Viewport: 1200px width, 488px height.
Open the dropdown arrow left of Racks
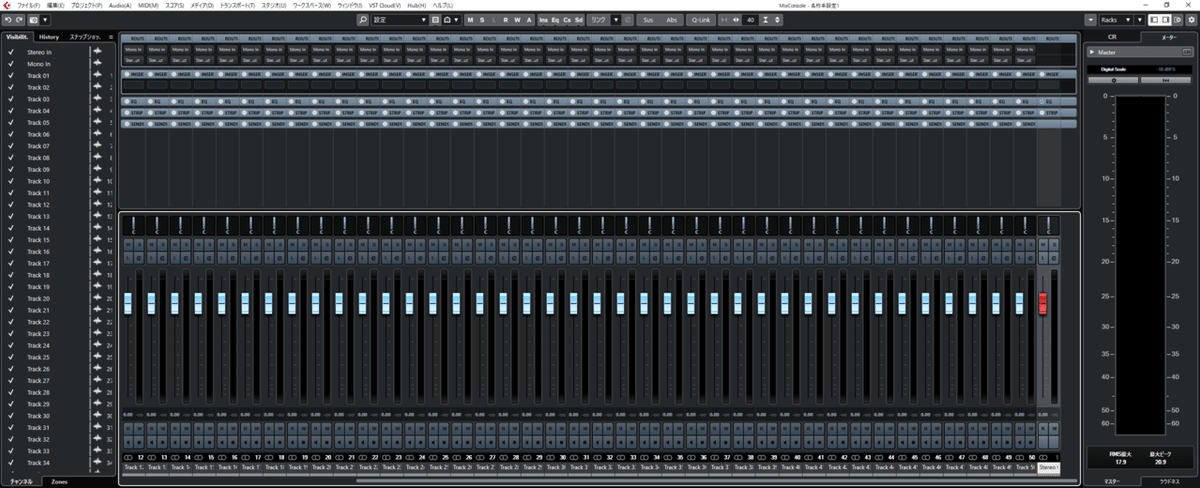(x=1090, y=19)
